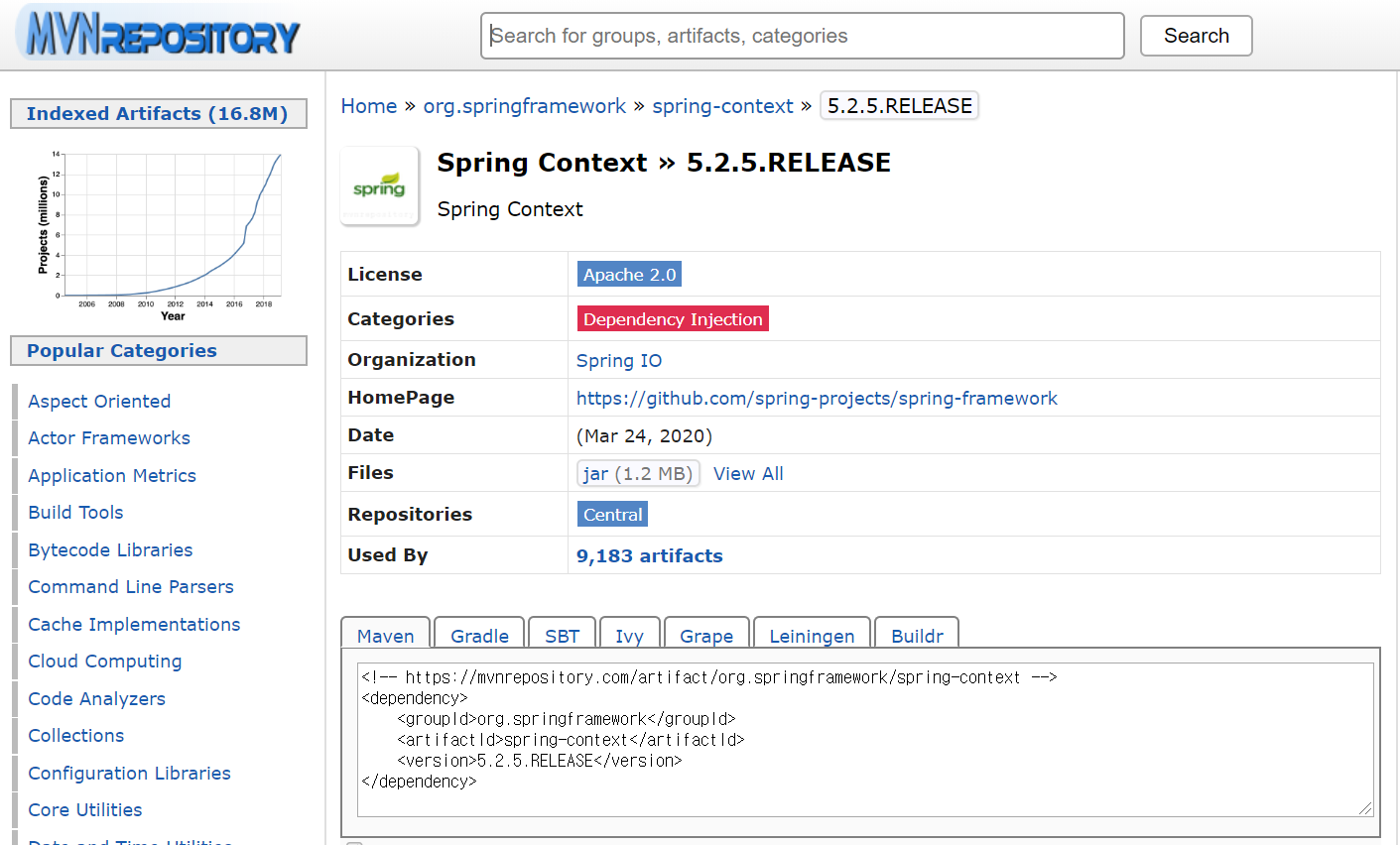Switch to the SBT tab
Viewport: 1400px width, 845px height.
(562, 636)
